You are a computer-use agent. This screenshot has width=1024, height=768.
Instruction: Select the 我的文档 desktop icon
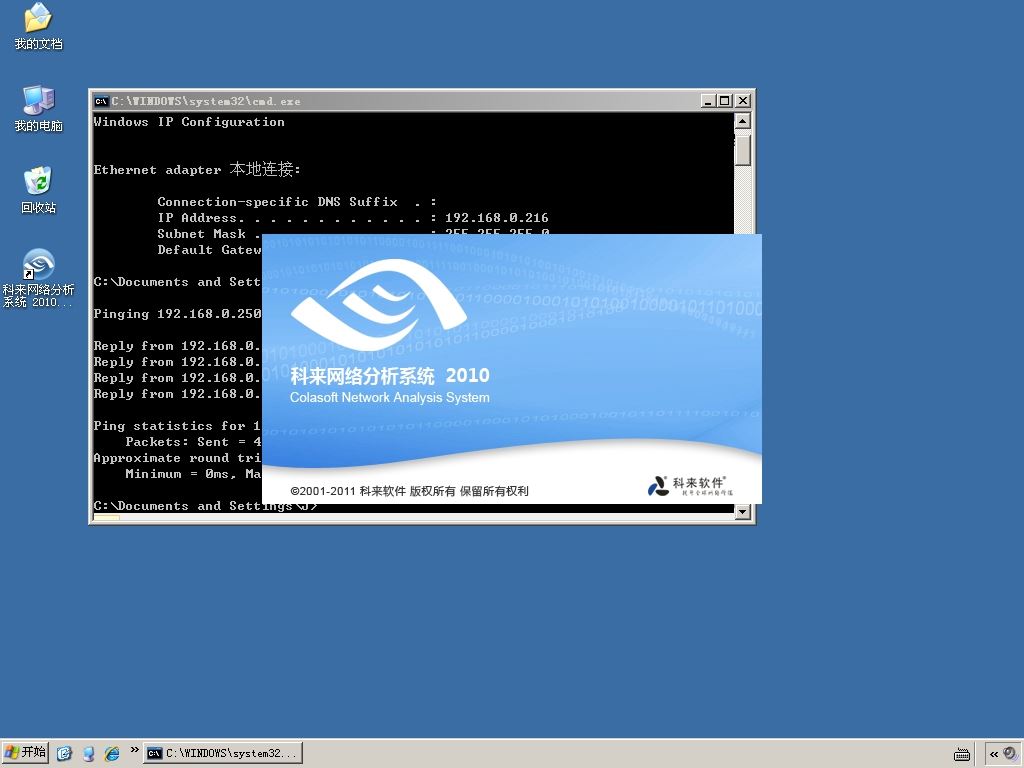pos(38,26)
